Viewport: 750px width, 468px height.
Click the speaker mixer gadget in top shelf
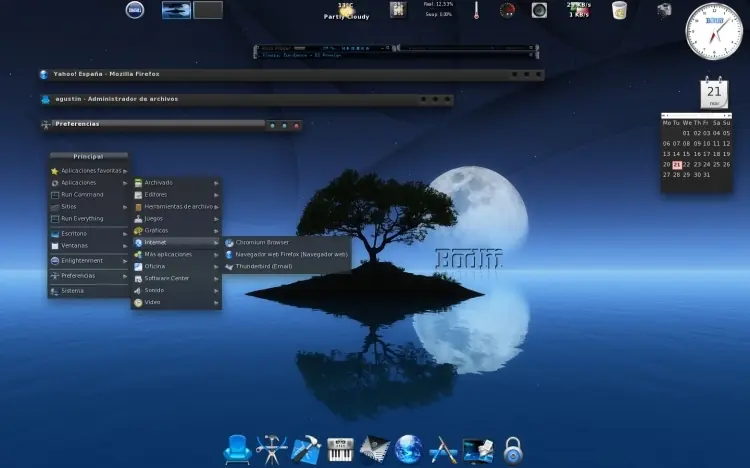tap(539, 10)
